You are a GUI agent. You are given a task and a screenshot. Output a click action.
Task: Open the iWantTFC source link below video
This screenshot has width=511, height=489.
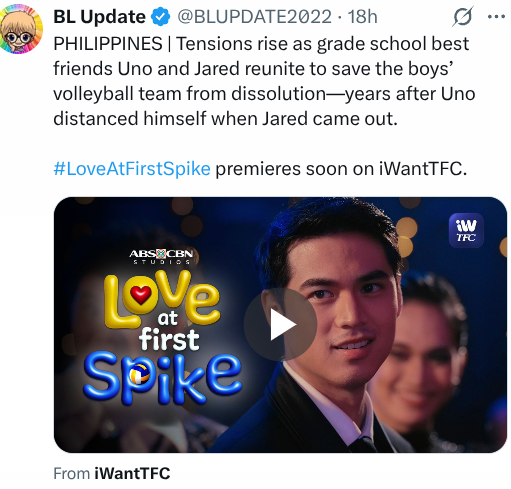tap(132, 473)
